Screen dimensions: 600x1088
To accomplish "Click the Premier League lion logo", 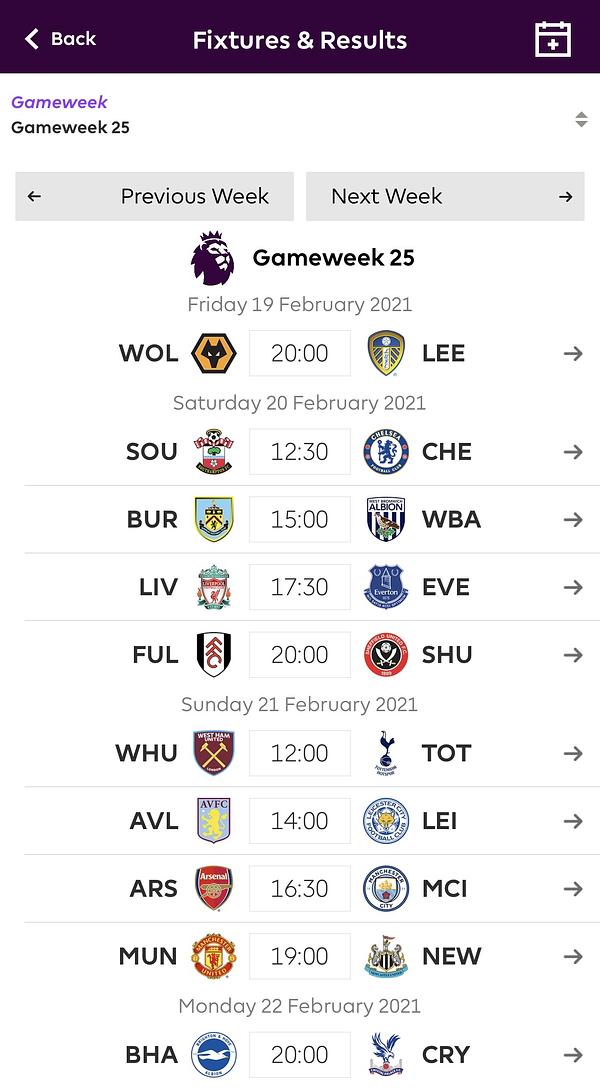I will [x=212, y=258].
